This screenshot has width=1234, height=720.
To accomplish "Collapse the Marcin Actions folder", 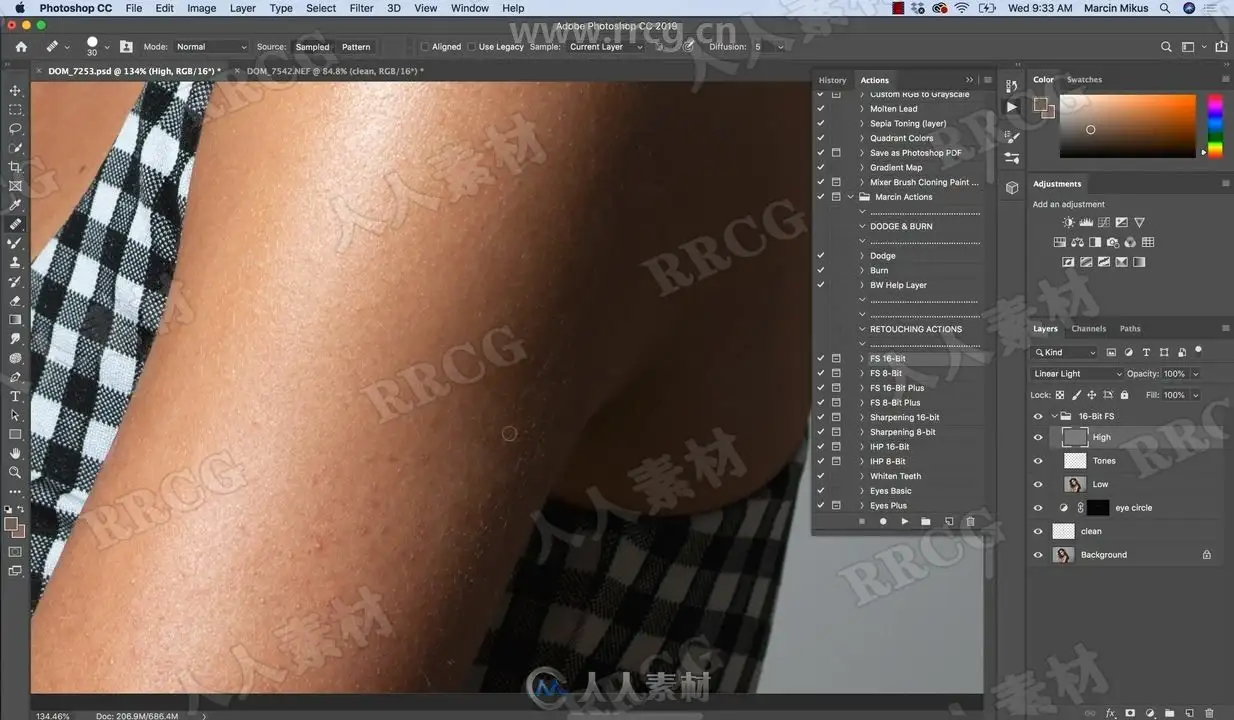I will click(x=851, y=197).
